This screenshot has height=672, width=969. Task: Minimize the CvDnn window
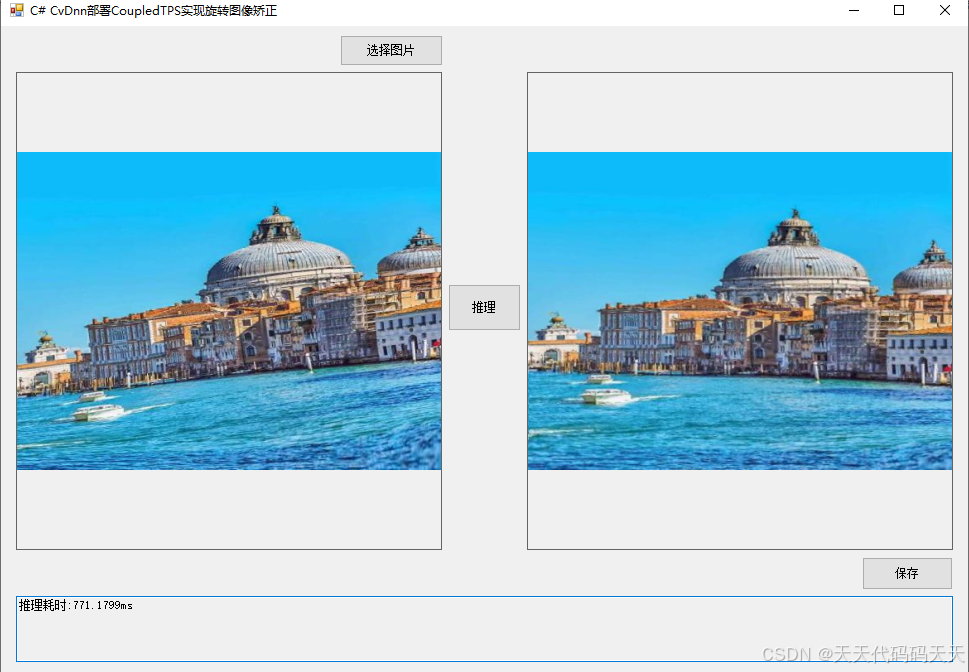(854, 11)
